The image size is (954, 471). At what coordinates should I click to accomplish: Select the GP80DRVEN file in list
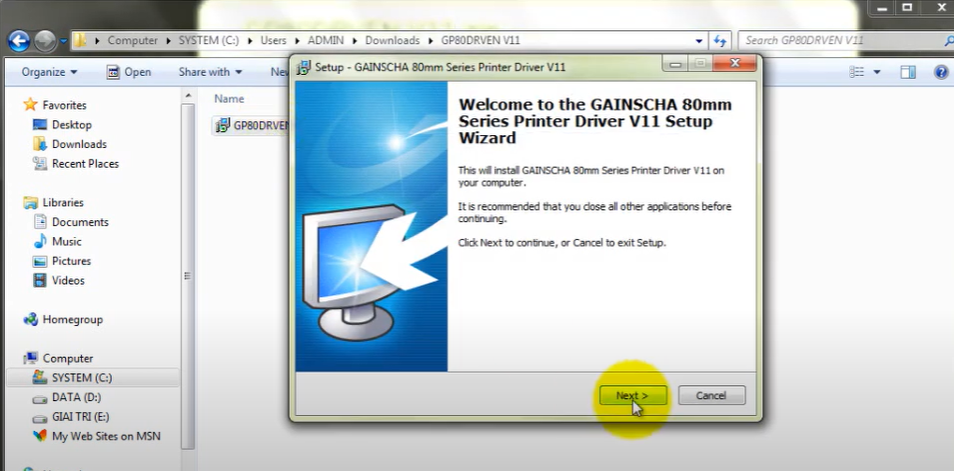pos(251,125)
